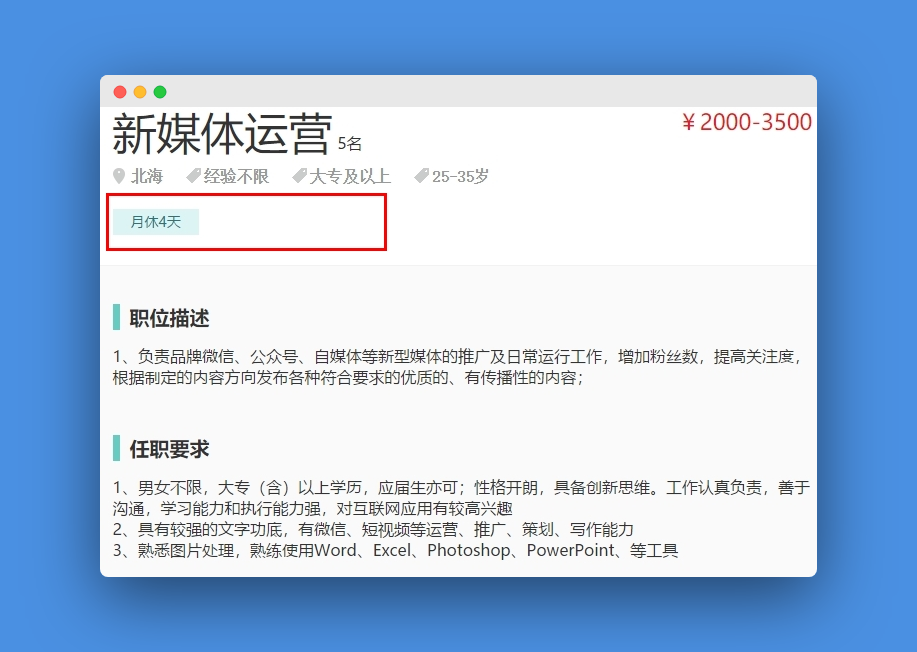Click the job title 新媒体运营
This screenshot has width=917, height=652.
(x=222, y=134)
